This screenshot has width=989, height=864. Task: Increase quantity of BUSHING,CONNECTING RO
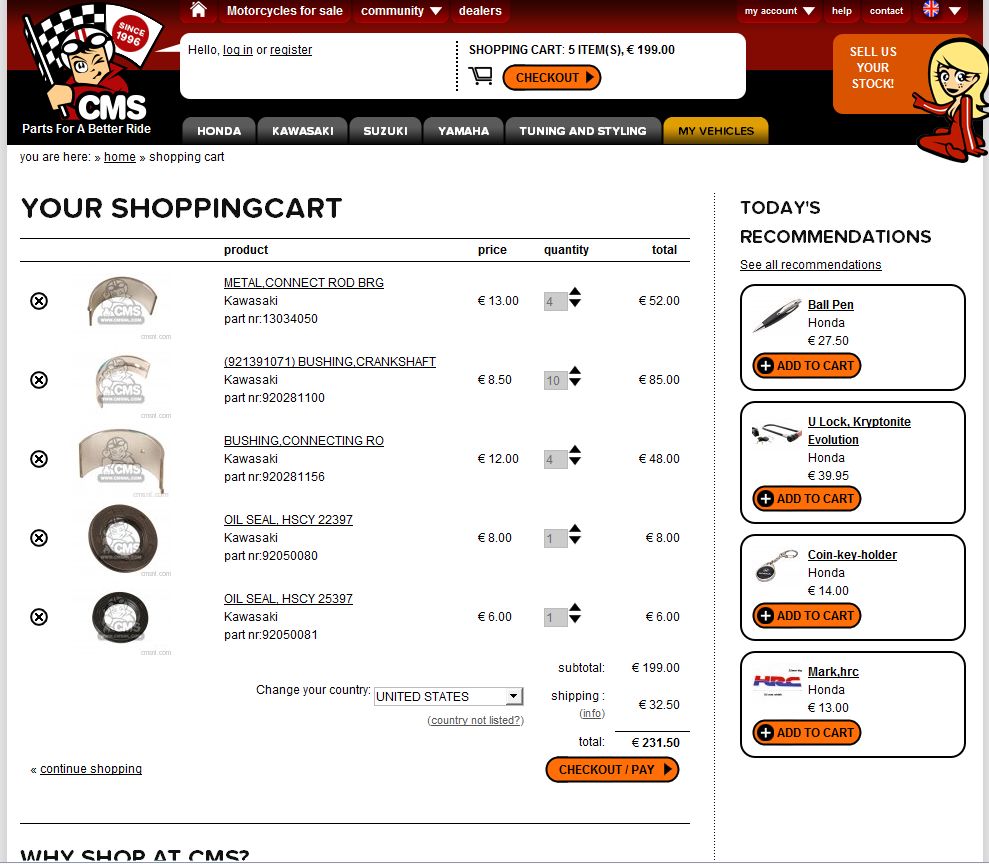(x=575, y=450)
